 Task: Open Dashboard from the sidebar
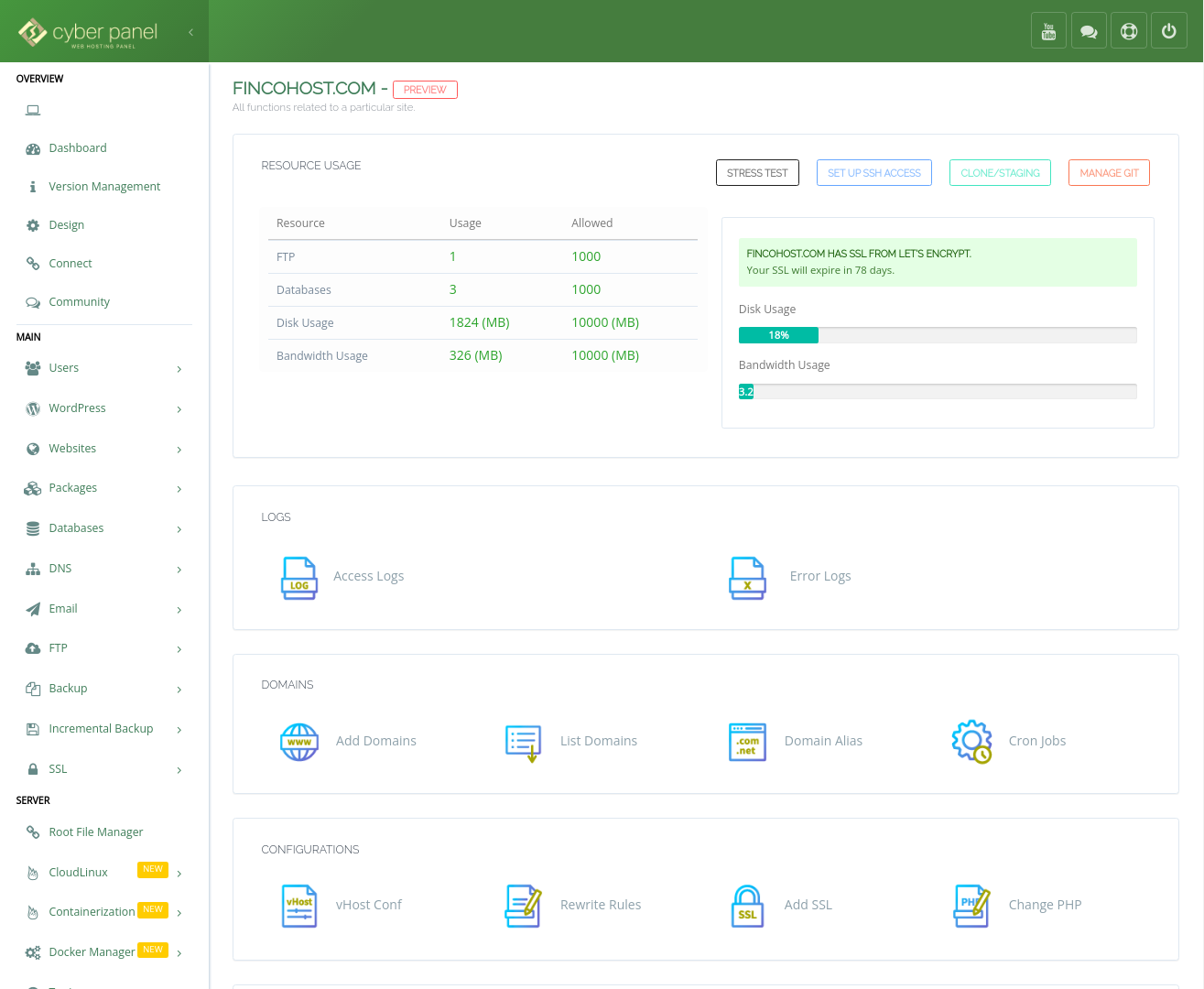coord(78,148)
